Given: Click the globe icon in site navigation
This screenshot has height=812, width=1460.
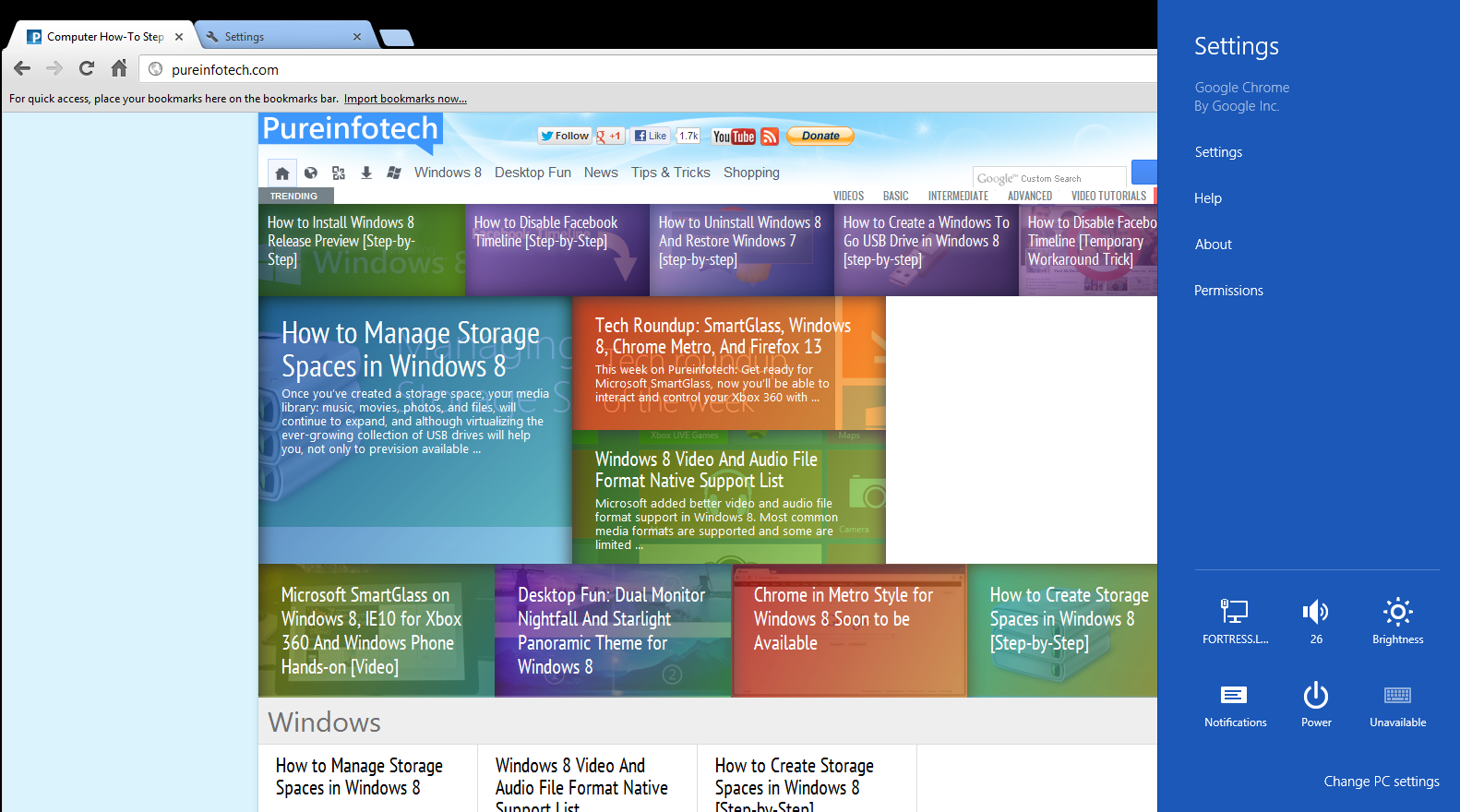Looking at the screenshot, I should [311, 173].
